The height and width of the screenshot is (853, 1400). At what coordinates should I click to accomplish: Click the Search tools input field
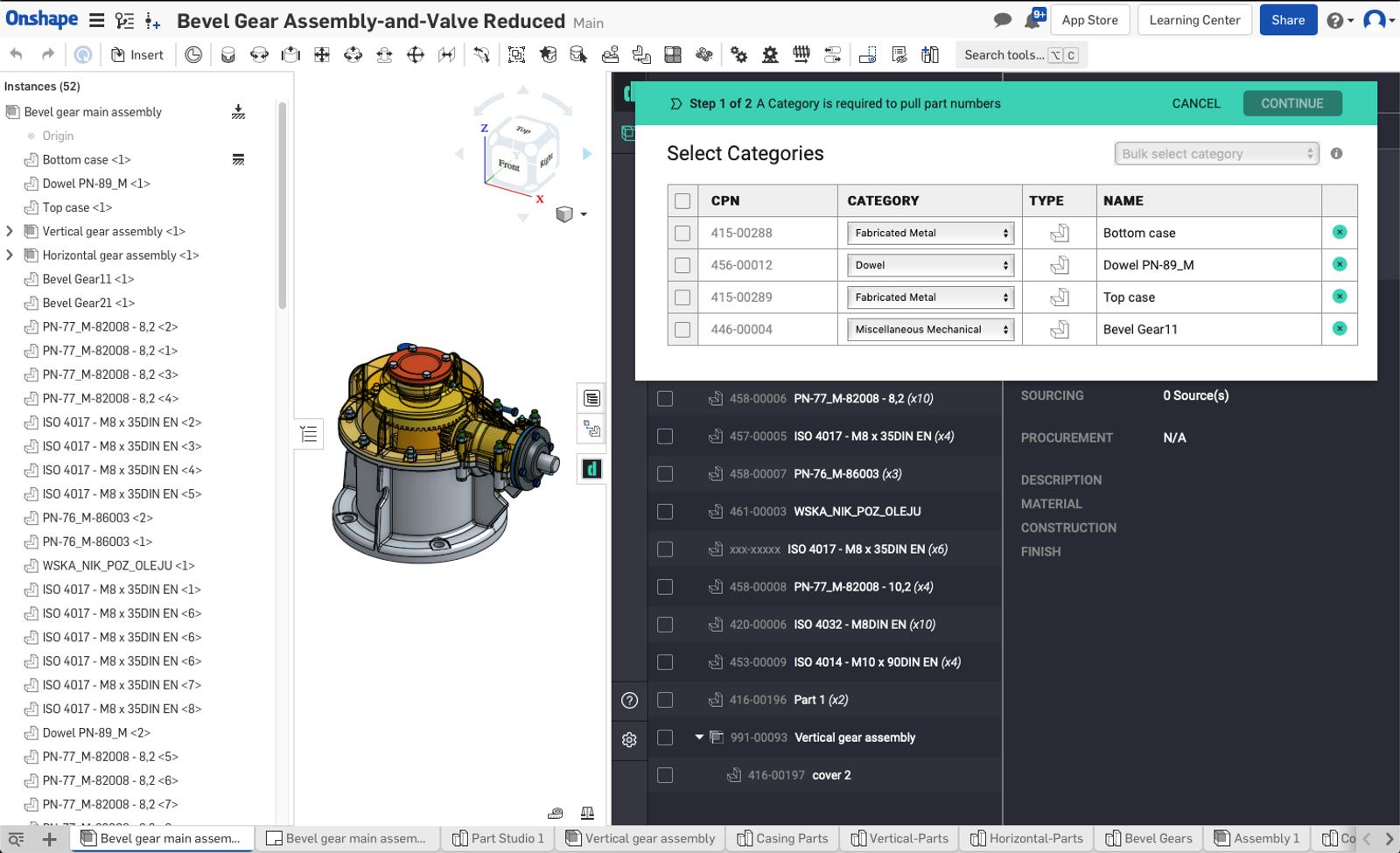pyautogui.click(x=1004, y=55)
